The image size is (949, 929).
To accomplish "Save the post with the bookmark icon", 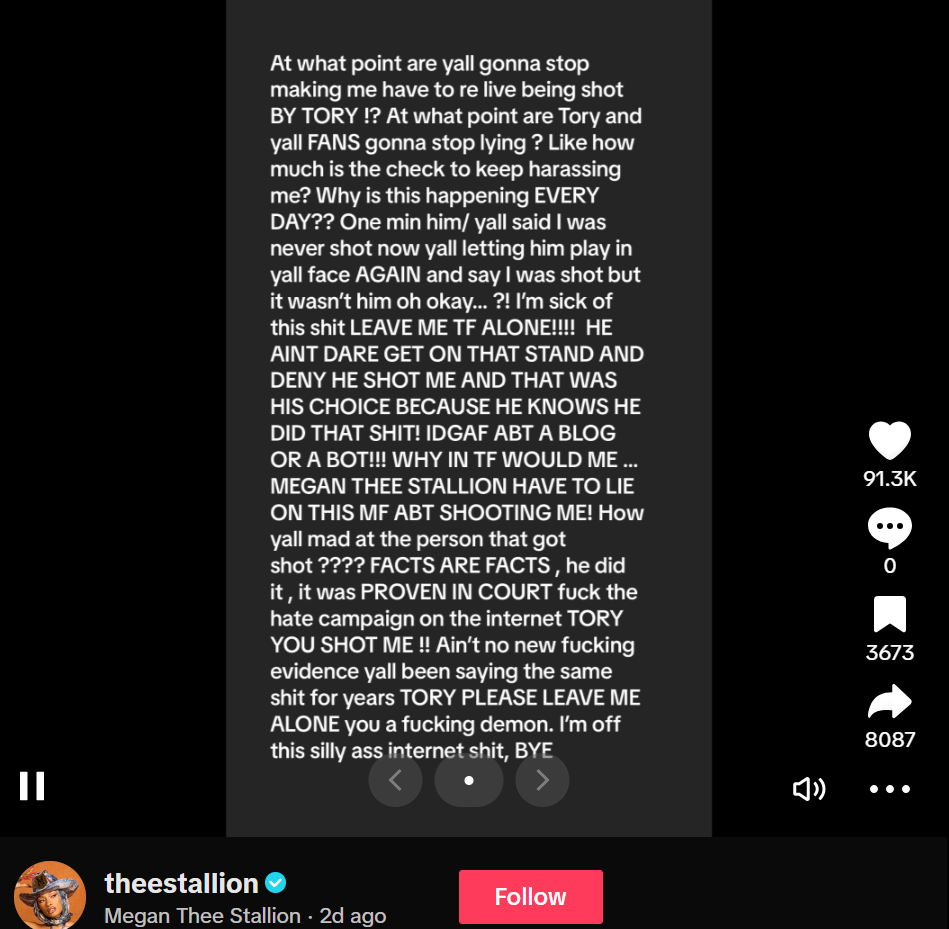I will (889, 614).
